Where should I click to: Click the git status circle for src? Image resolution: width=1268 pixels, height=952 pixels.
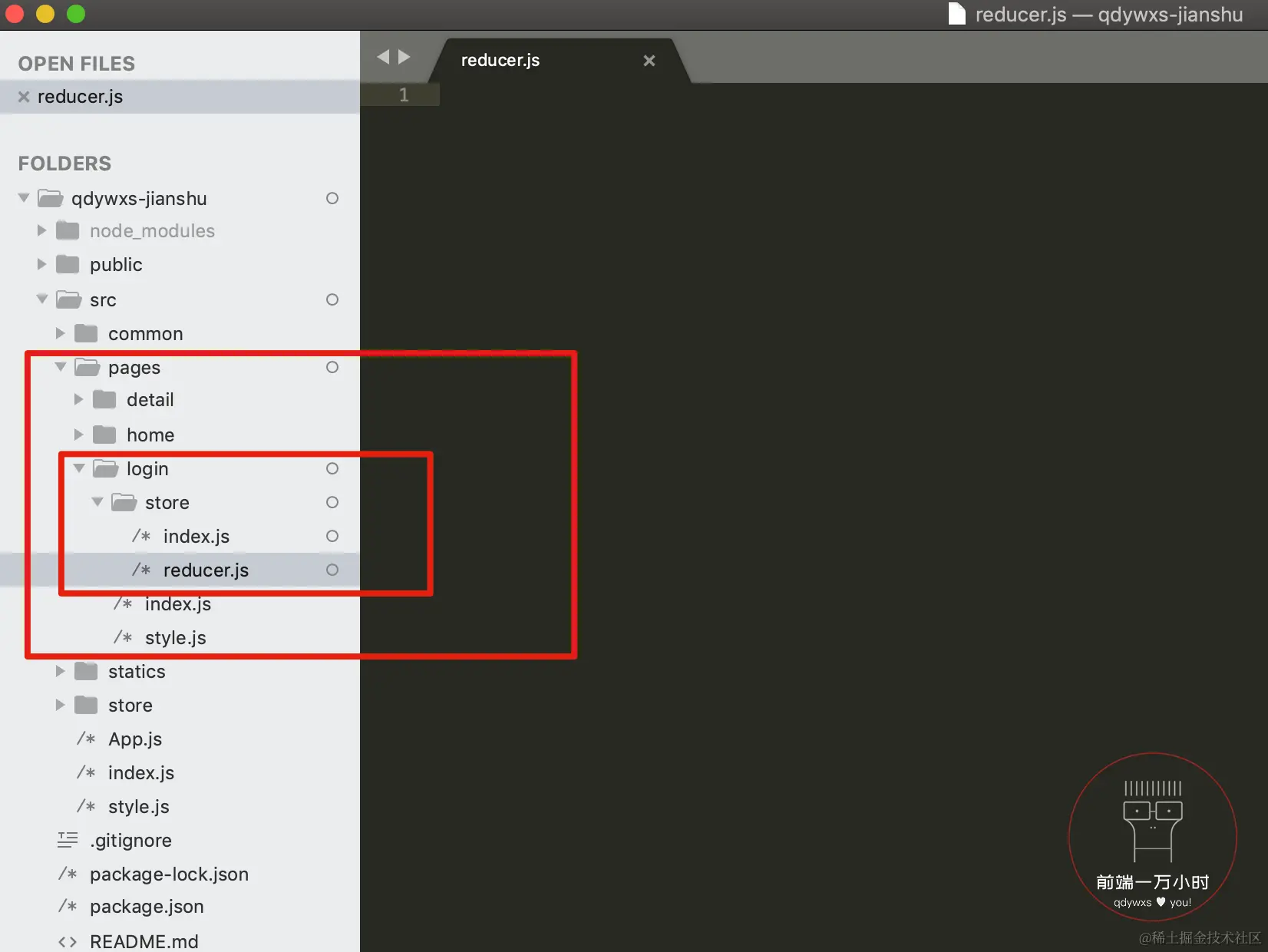332,299
